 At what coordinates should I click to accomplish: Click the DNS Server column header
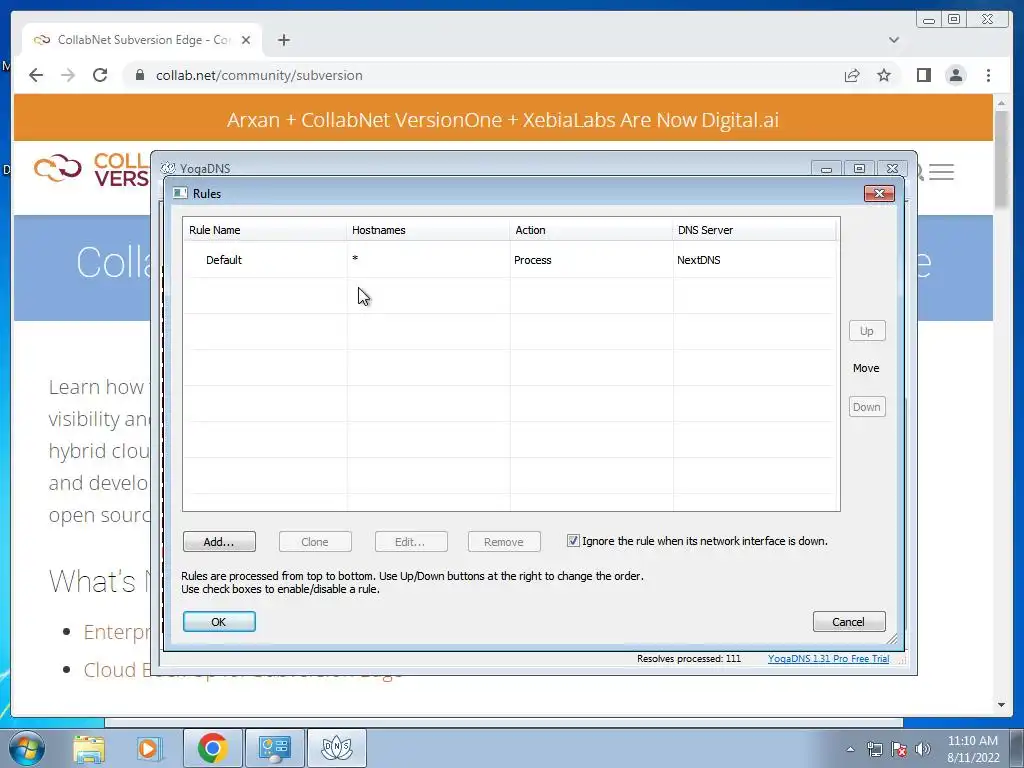click(x=754, y=230)
